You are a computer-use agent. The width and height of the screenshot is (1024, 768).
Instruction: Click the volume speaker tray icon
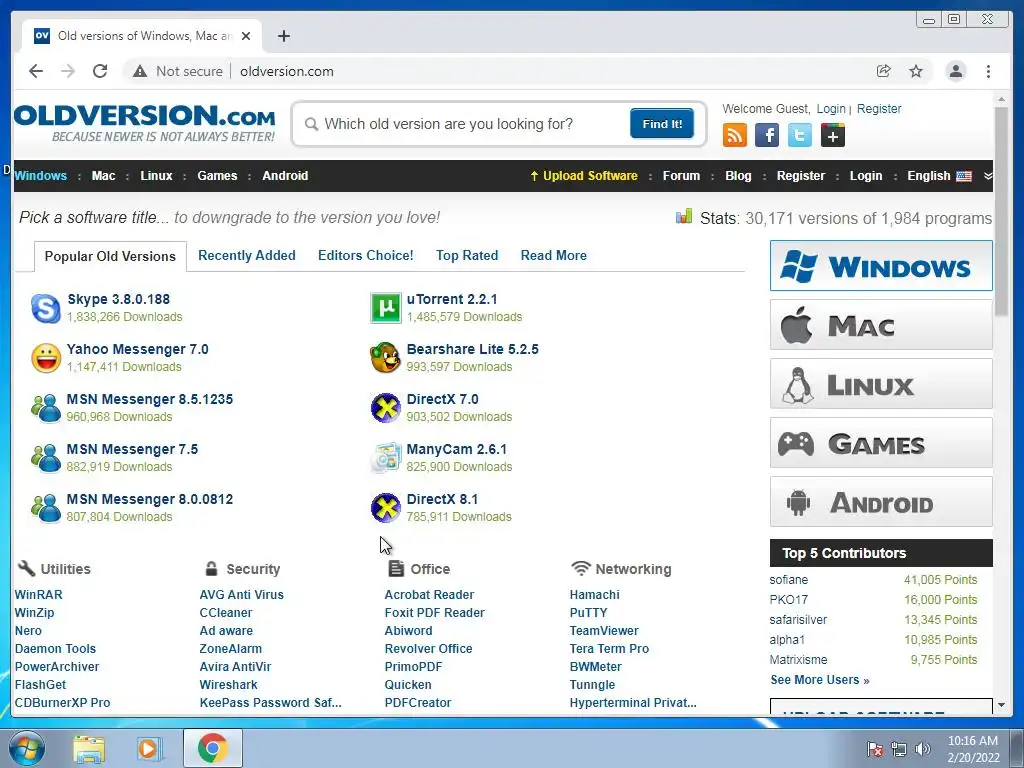pyautogui.click(x=923, y=749)
